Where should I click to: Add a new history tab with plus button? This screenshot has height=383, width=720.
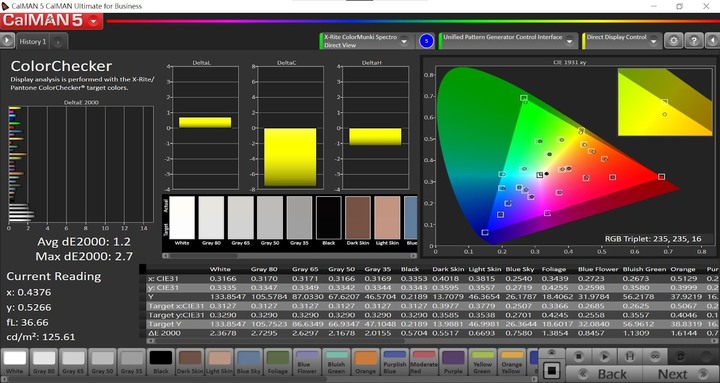point(58,42)
